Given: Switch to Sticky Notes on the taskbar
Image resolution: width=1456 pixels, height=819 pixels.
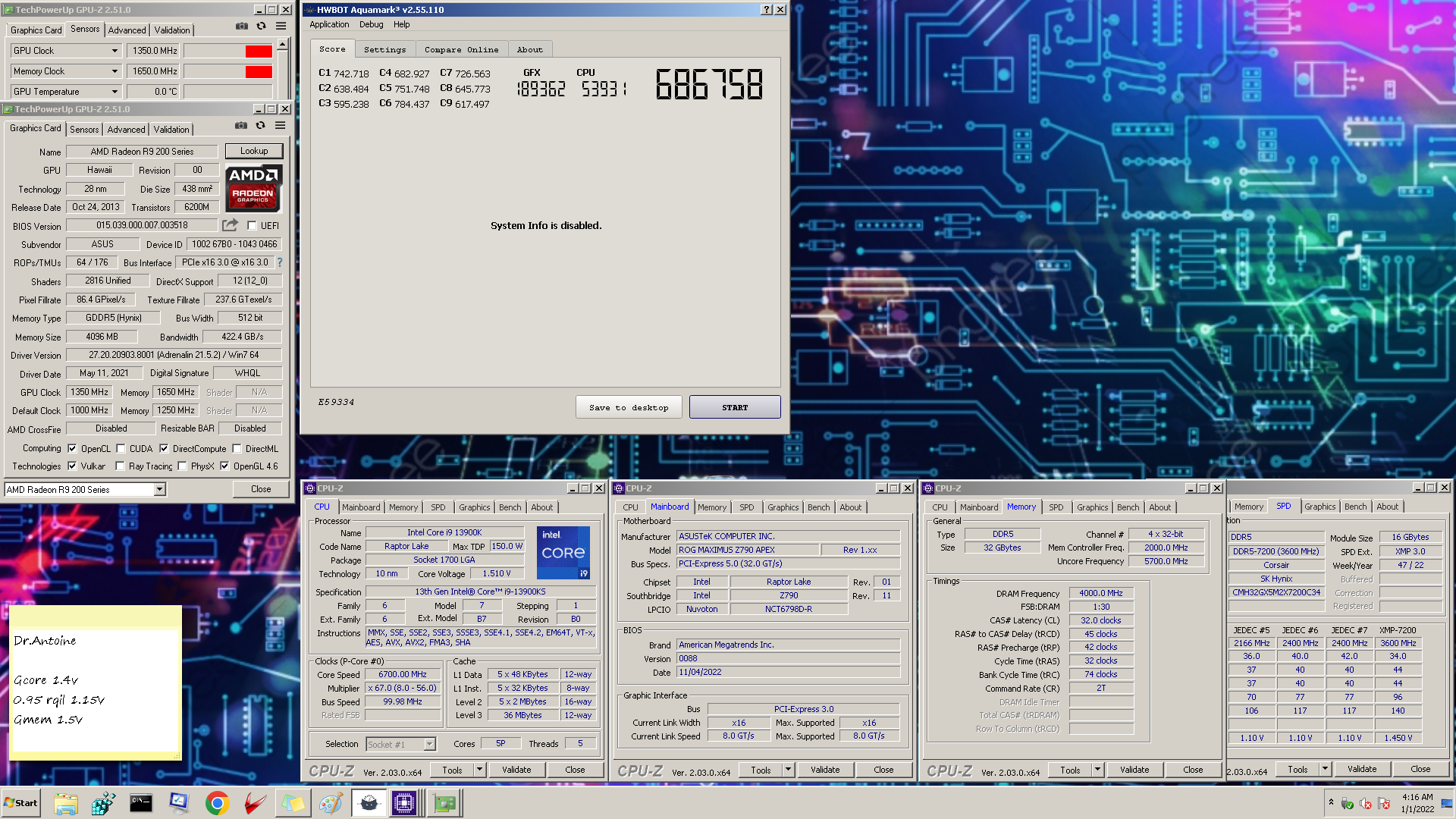Looking at the screenshot, I should coord(293,803).
